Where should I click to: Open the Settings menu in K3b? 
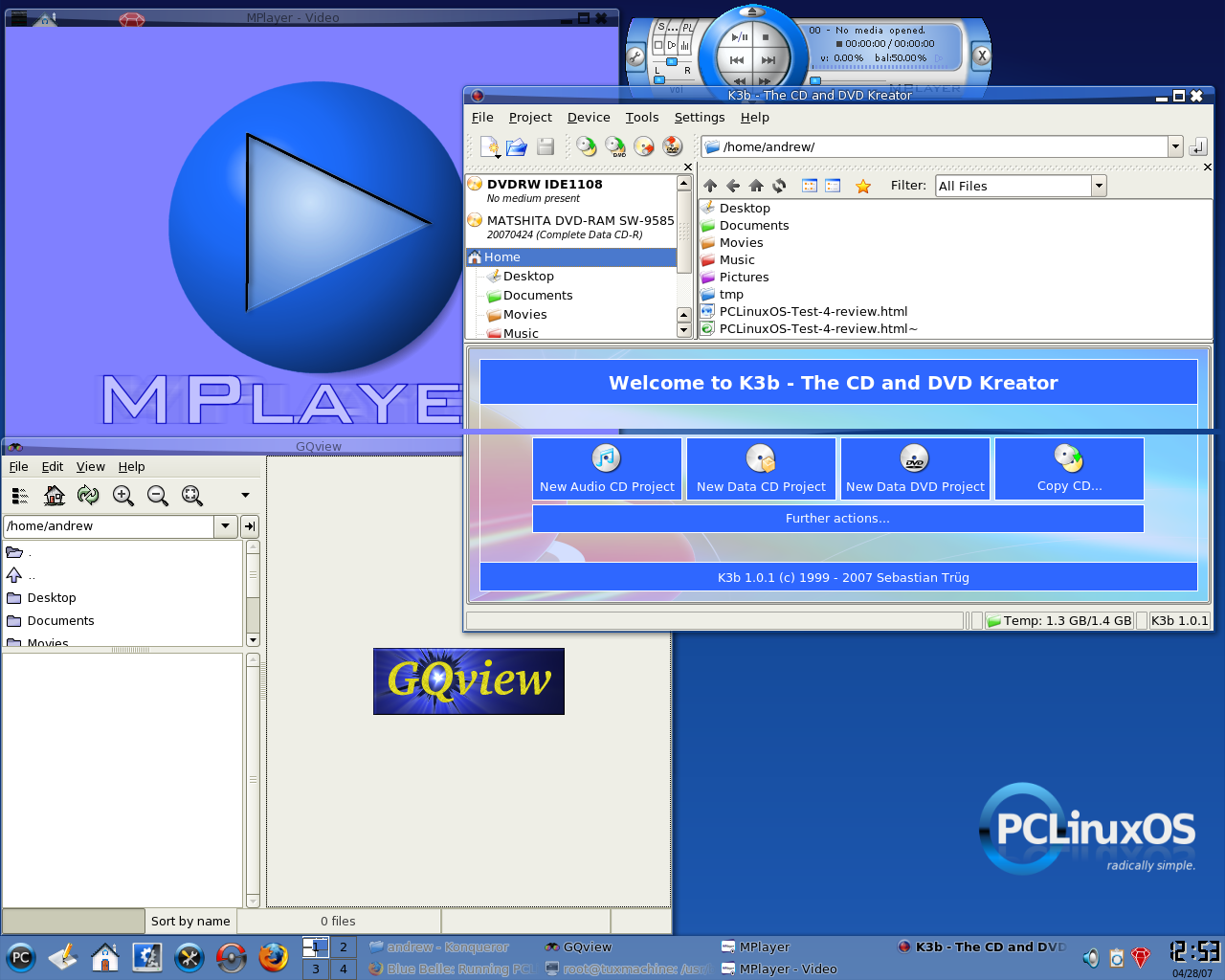[x=700, y=117]
